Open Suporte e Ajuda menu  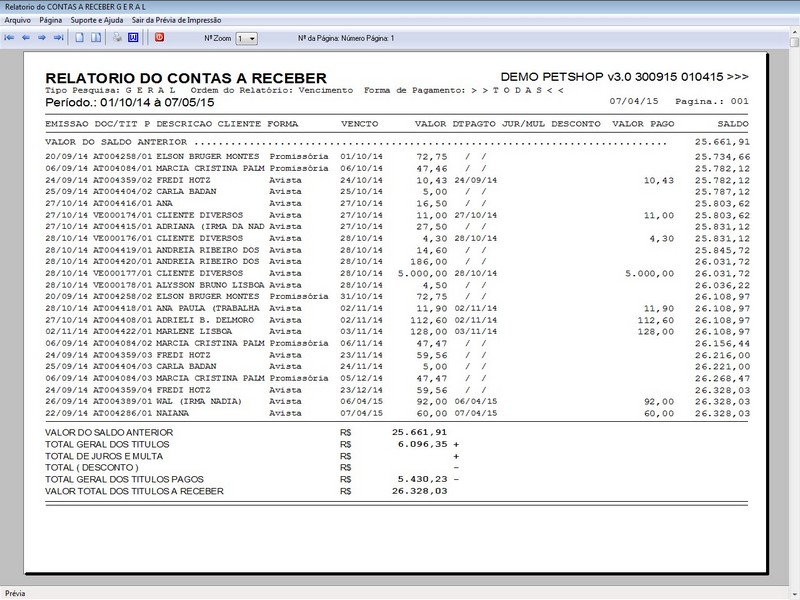tap(97, 20)
